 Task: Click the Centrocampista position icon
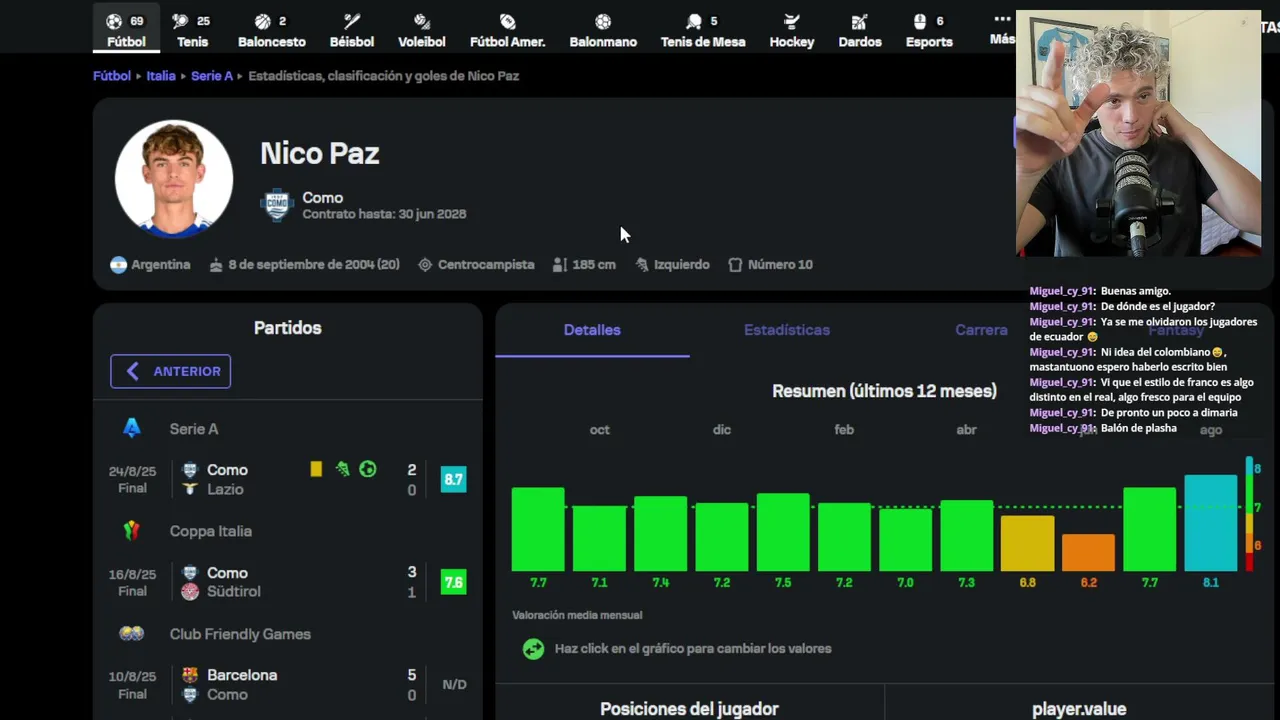pos(425,265)
